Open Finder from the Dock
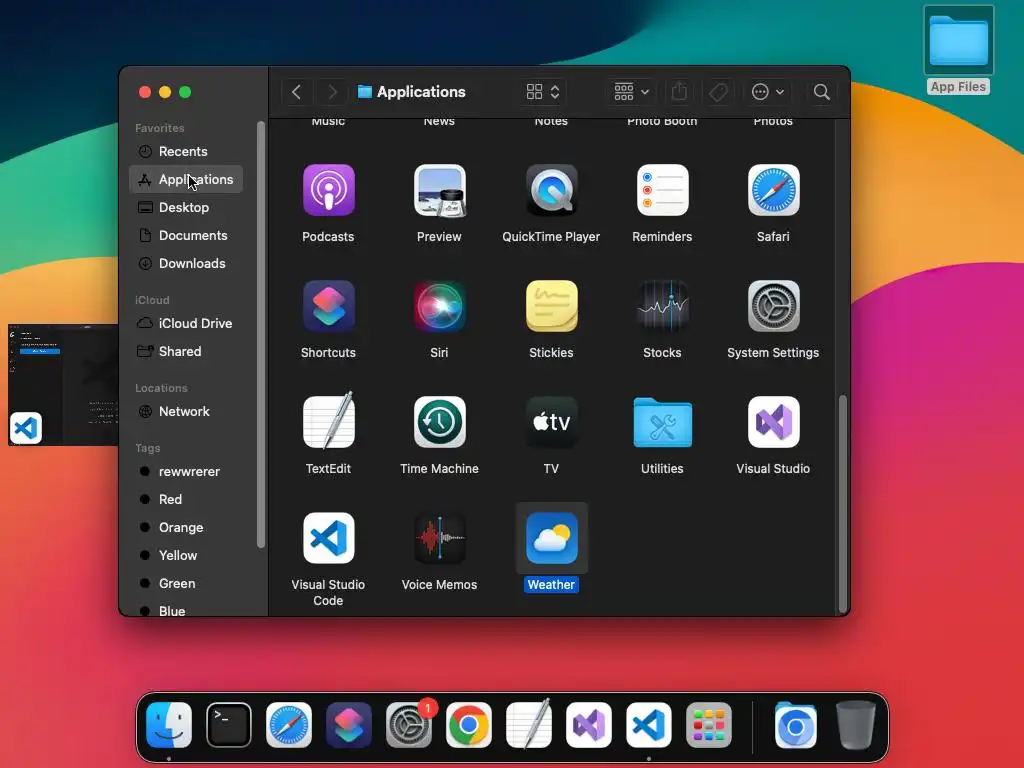The width and height of the screenshot is (1024, 768). click(169, 725)
